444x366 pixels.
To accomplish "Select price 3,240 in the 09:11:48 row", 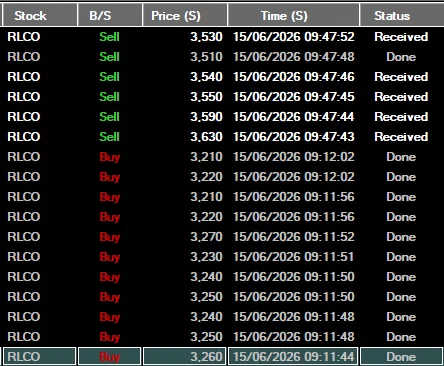I will pos(206,317).
